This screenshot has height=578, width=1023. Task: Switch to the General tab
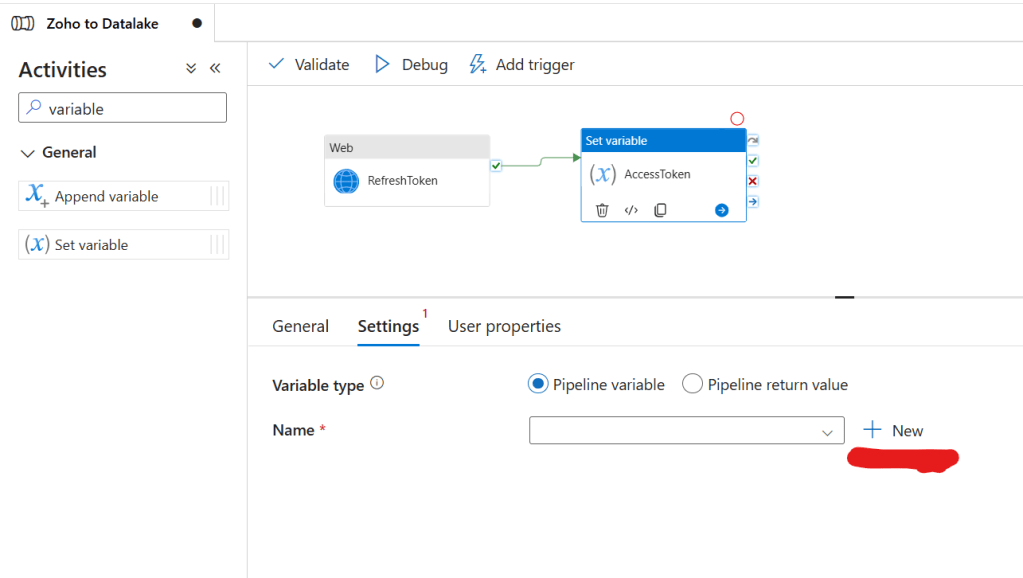click(x=300, y=326)
